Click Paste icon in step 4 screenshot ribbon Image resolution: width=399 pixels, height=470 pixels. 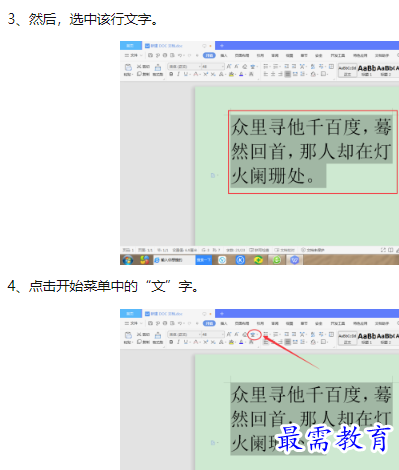[128, 335]
